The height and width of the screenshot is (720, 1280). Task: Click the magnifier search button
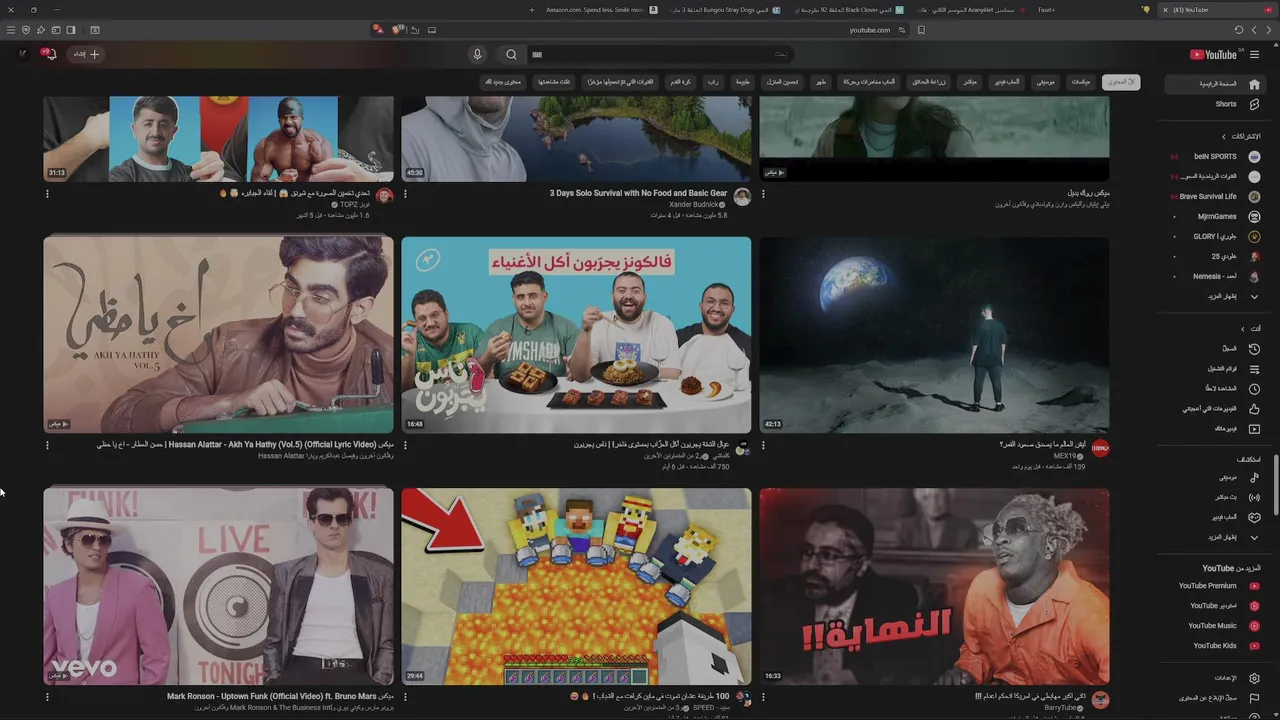pos(511,55)
